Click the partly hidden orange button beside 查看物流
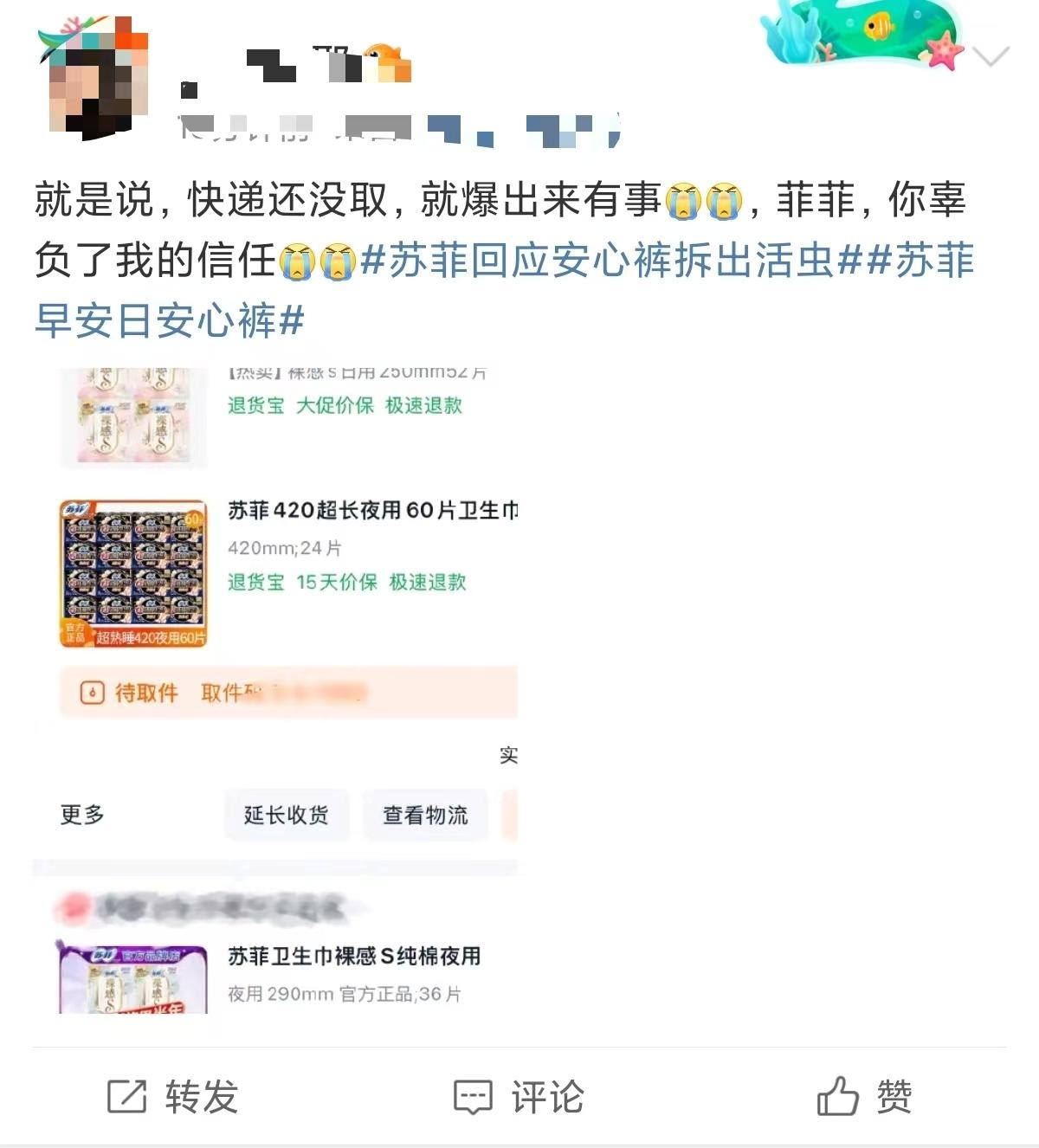 pyautogui.click(x=510, y=815)
